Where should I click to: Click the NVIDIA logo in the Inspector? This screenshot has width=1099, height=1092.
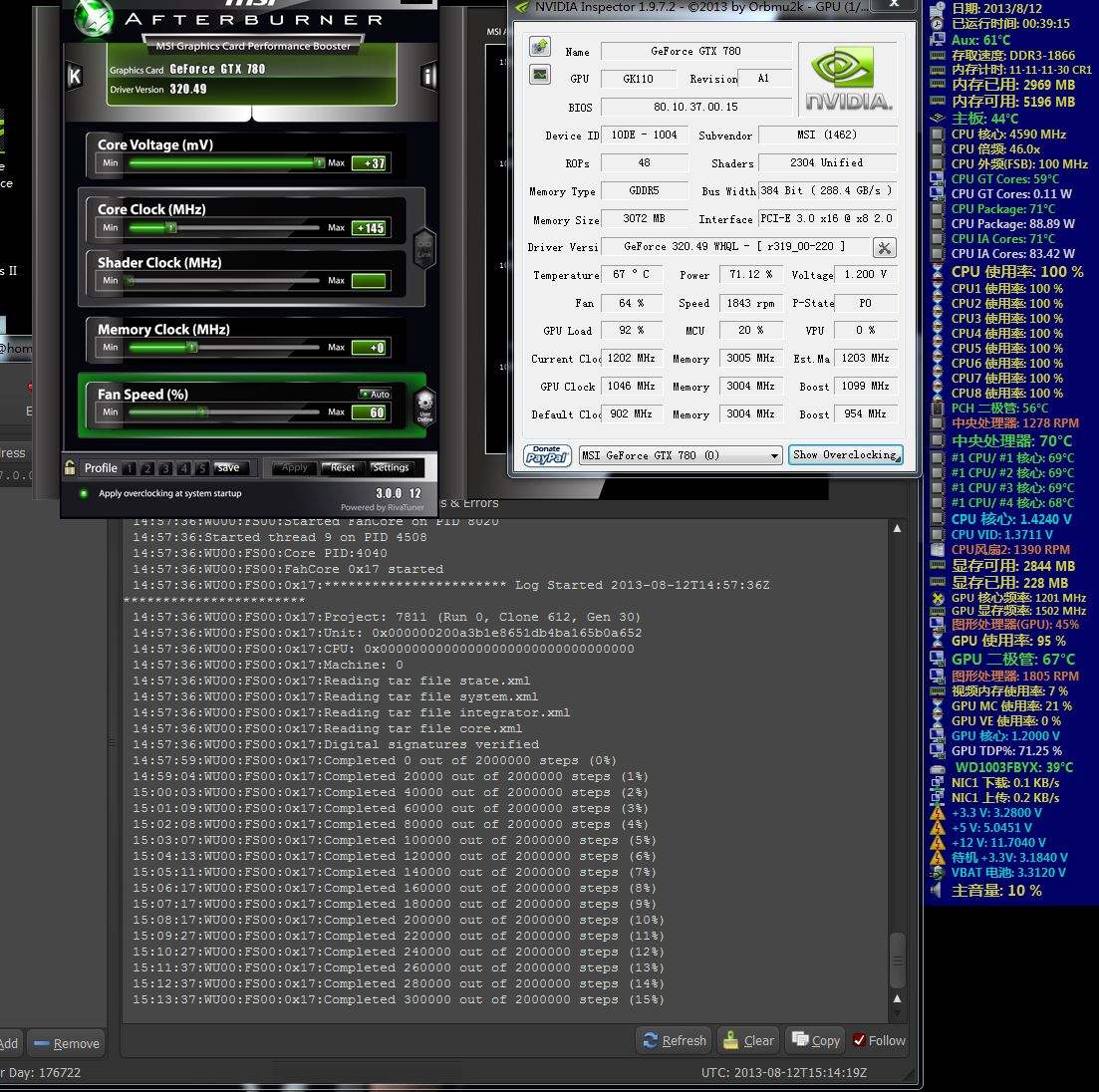point(848,79)
